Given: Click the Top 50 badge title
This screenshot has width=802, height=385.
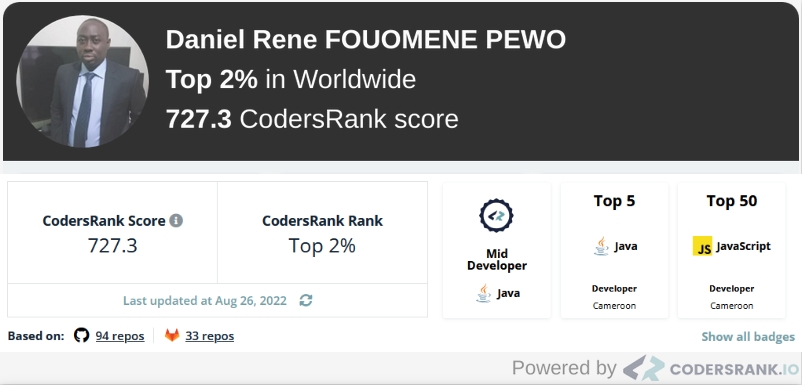Looking at the screenshot, I should (x=731, y=201).
